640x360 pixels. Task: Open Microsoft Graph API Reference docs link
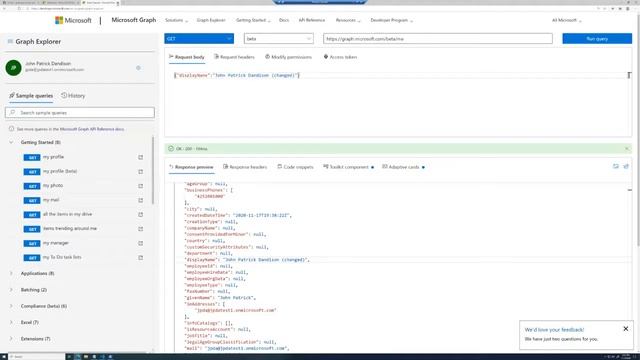tap(92, 129)
